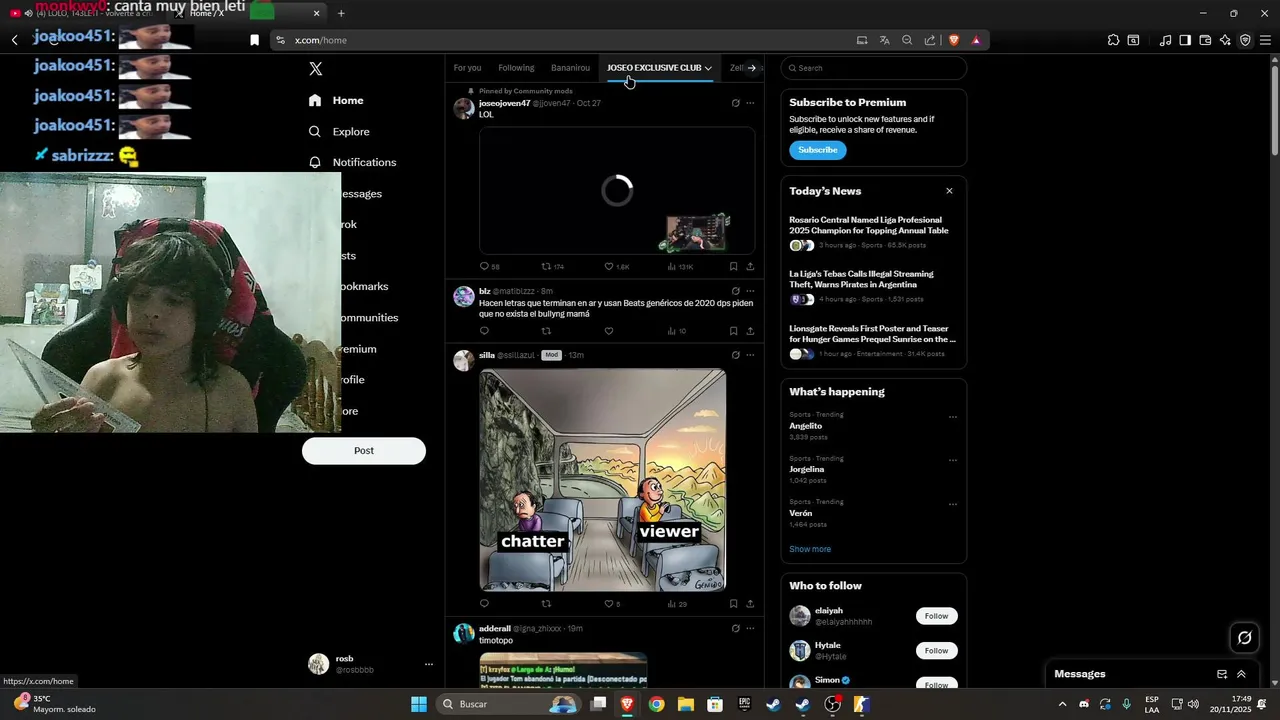Follow the Hytale account
Image resolution: width=1280 pixels, height=720 pixels.
(936, 651)
